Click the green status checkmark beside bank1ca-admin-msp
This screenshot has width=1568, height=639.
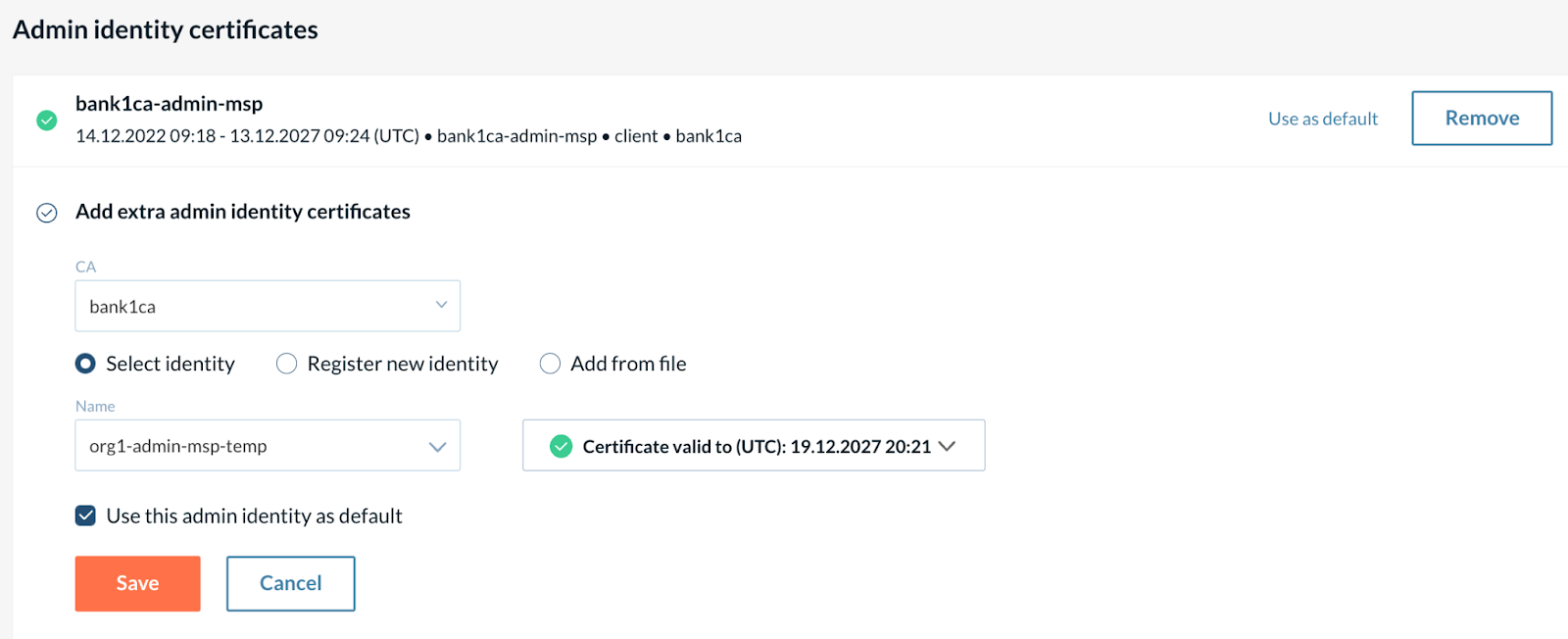click(46, 120)
